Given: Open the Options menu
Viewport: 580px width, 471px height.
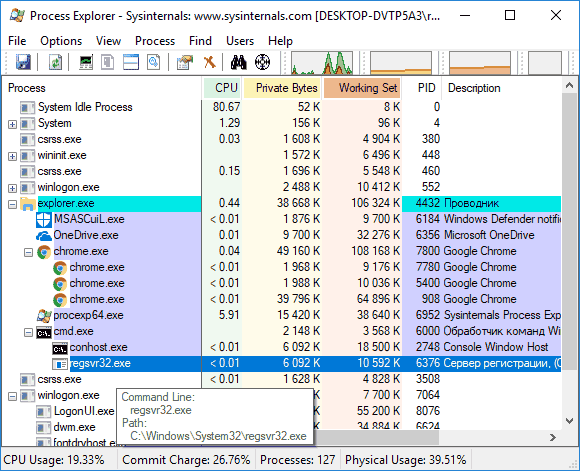Looking at the screenshot, I should point(61,41).
